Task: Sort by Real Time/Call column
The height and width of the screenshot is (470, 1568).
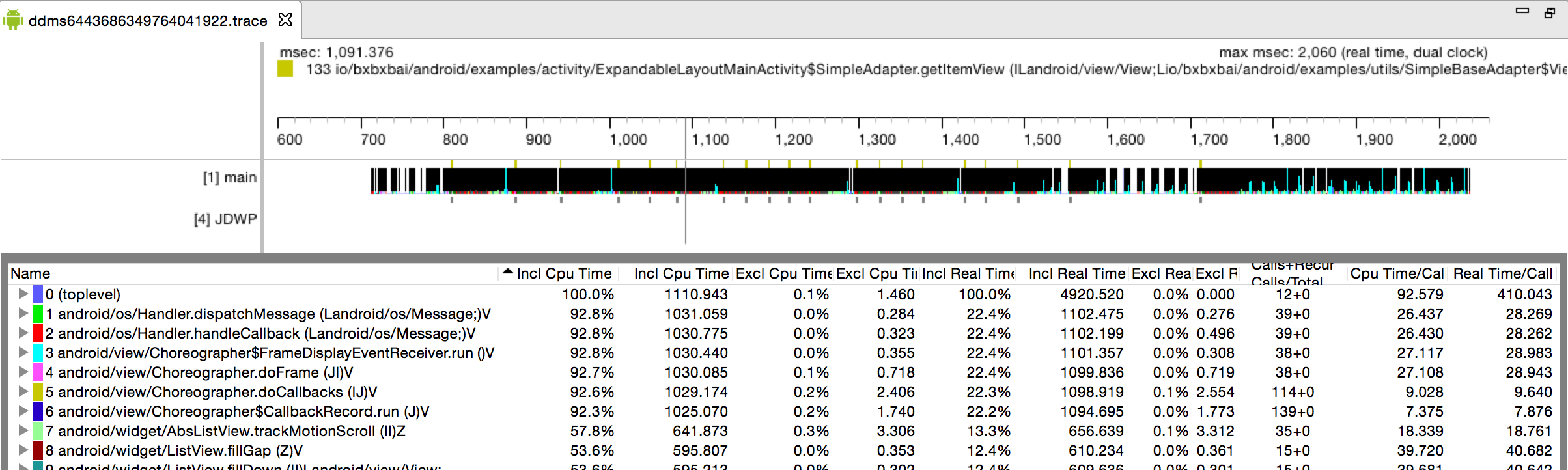Action: (x=1503, y=273)
